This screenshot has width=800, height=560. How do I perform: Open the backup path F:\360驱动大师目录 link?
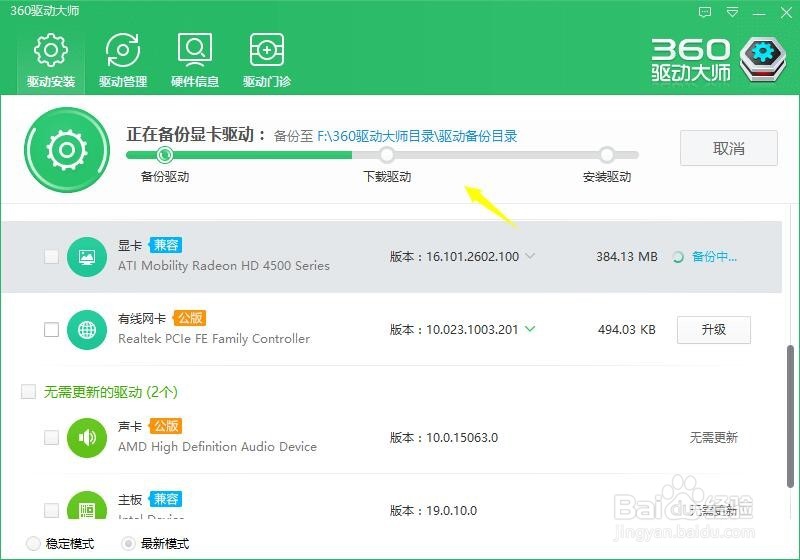tap(417, 136)
